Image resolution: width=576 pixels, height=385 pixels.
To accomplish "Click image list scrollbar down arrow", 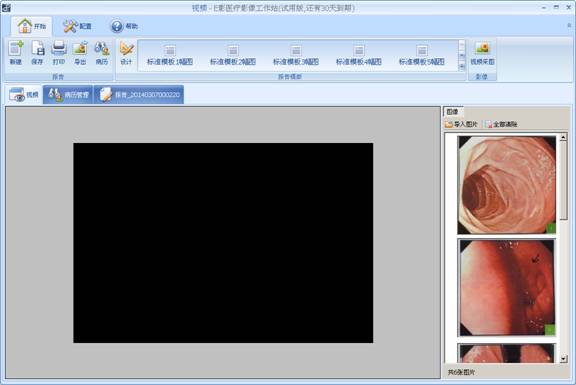I will tap(563, 359).
